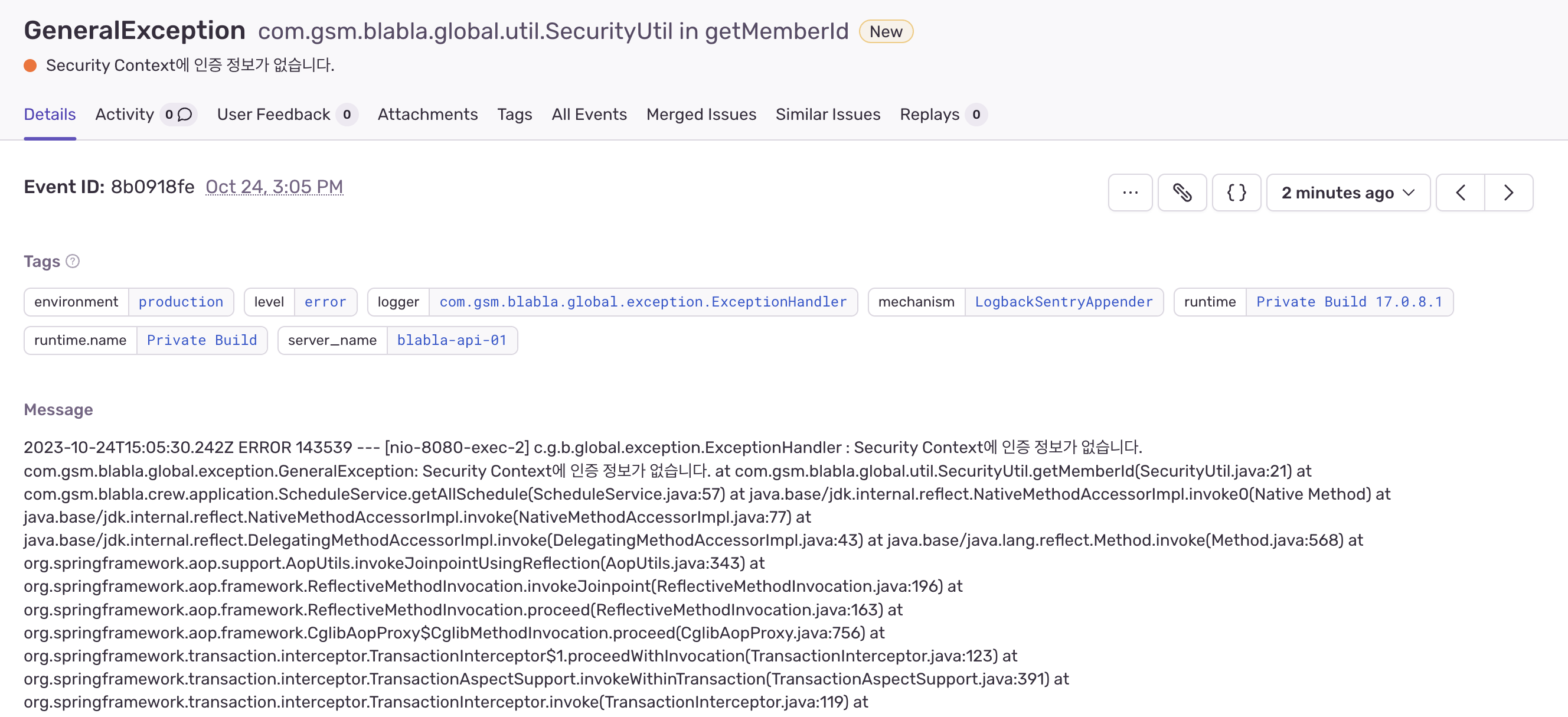Click the blabla-api-01 server_name tag value
This screenshot has height=717, width=1568.
click(452, 341)
